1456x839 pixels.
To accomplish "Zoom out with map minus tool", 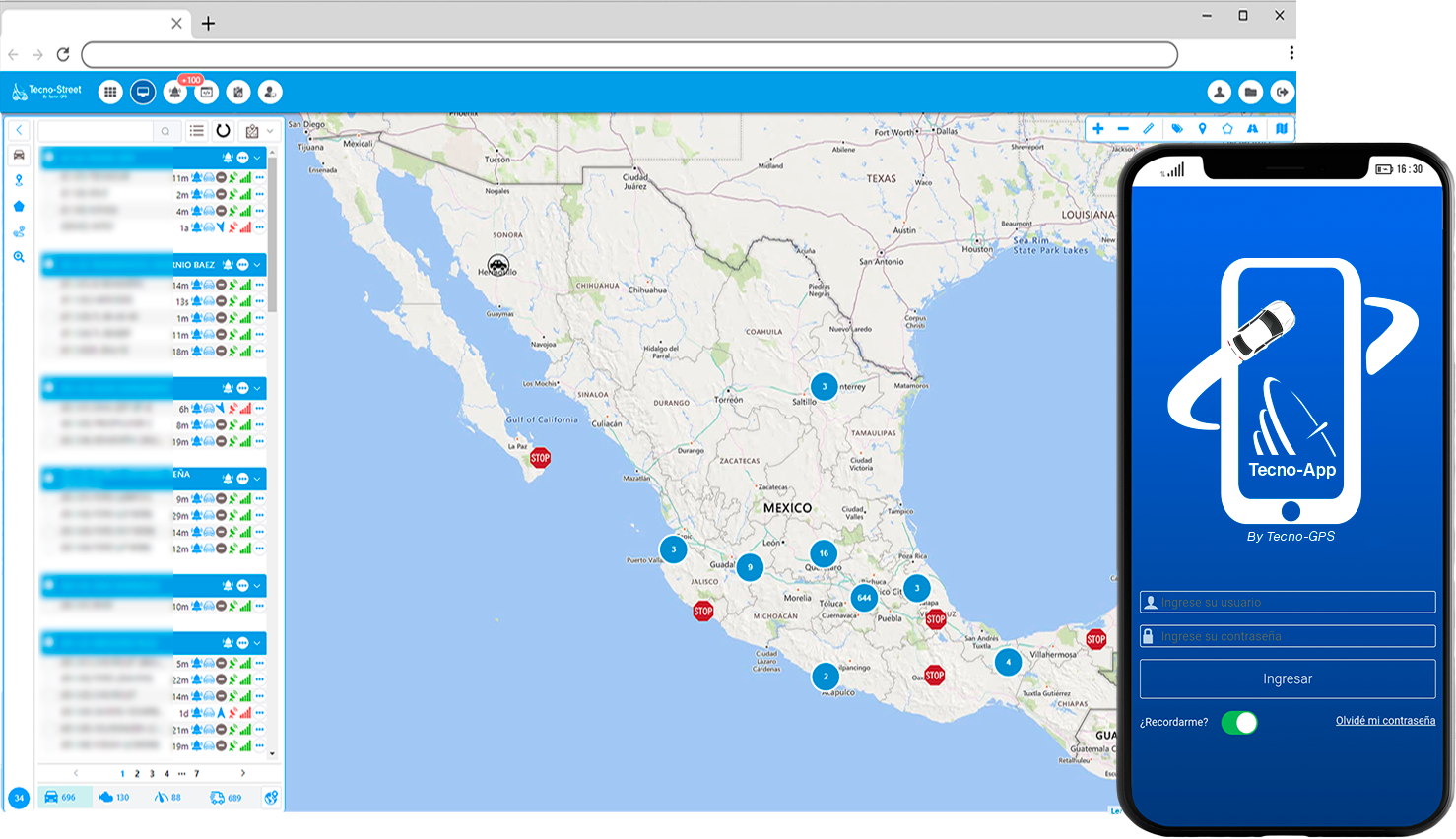I will click(x=1123, y=129).
